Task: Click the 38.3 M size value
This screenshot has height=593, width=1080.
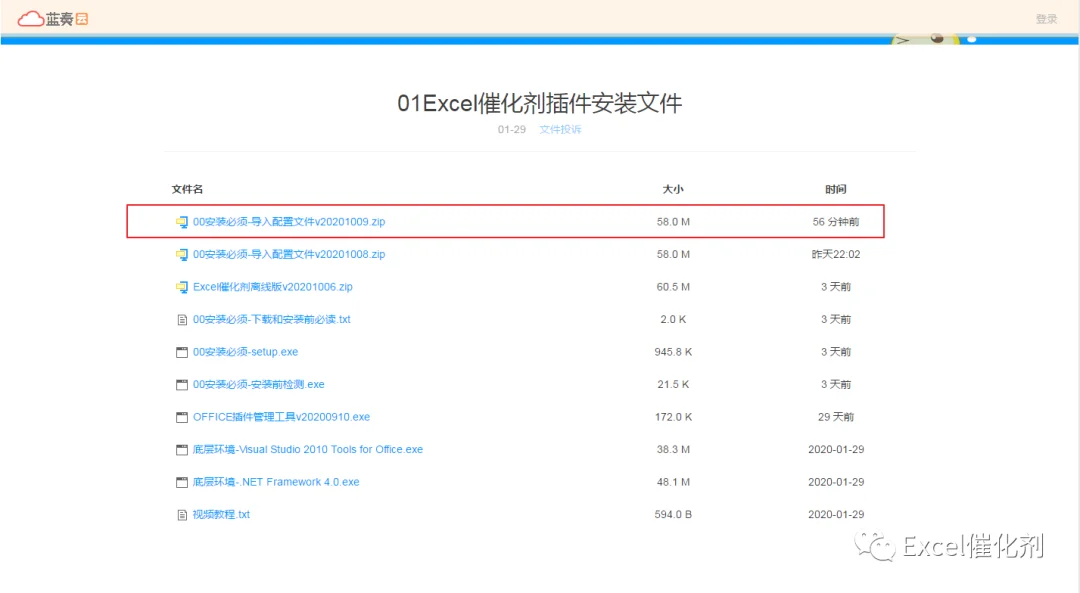Action: (x=673, y=449)
